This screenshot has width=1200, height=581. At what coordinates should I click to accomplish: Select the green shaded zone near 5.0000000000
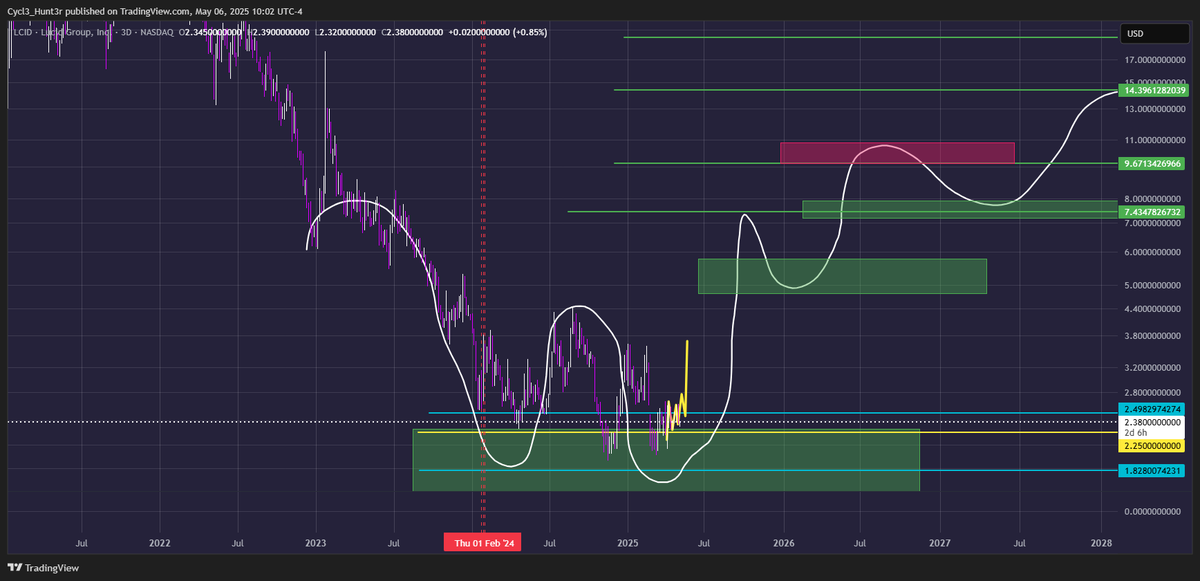(x=842, y=276)
